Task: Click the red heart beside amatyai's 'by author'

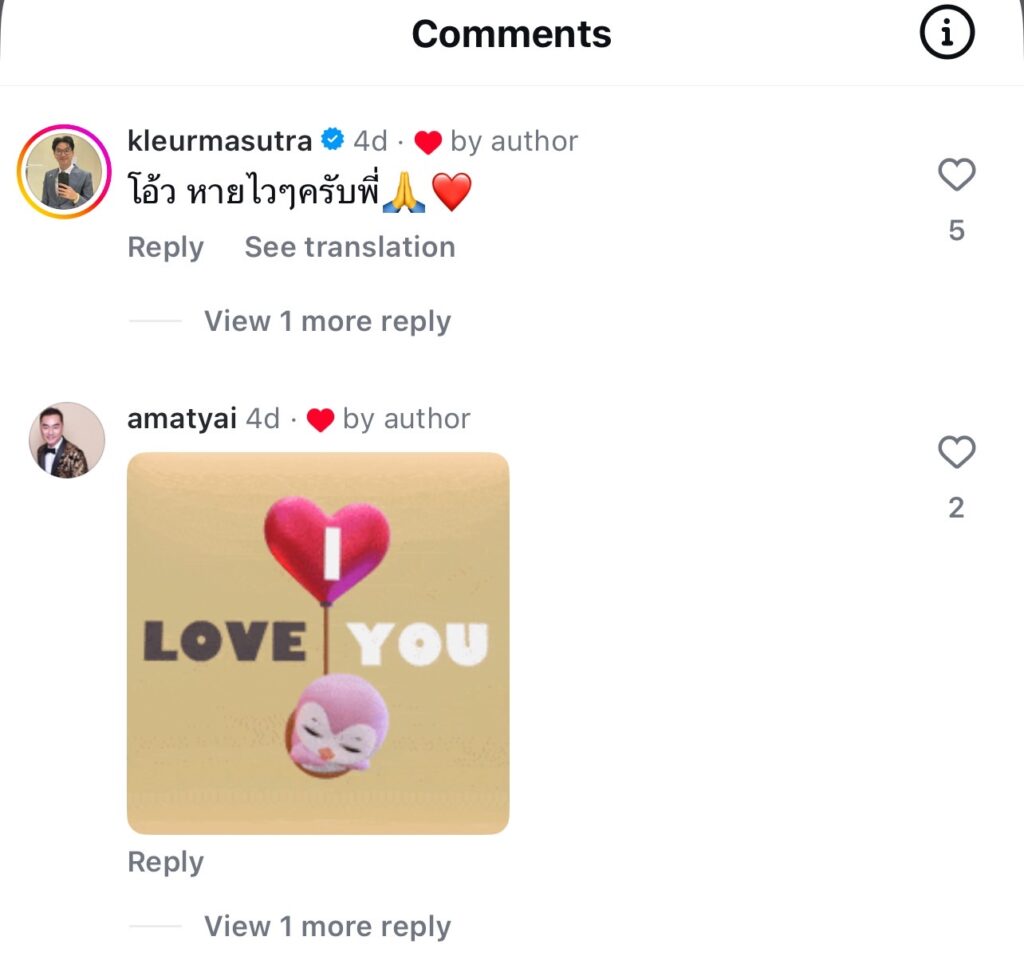Action: (x=320, y=420)
